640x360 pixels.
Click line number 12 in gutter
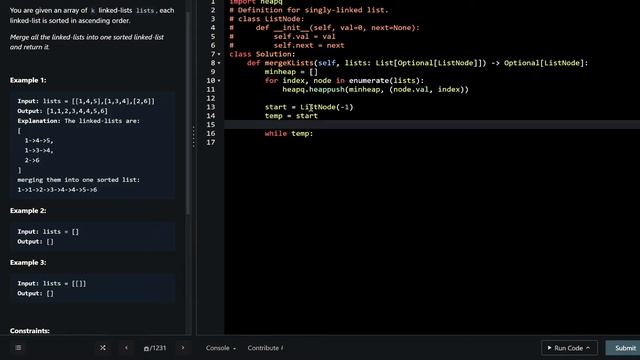coord(211,98)
